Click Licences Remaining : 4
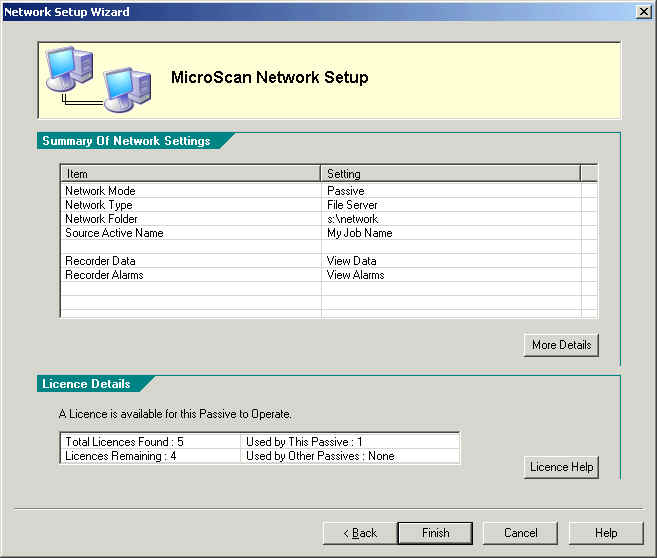The image size is (657, 558). coord(121,456)
